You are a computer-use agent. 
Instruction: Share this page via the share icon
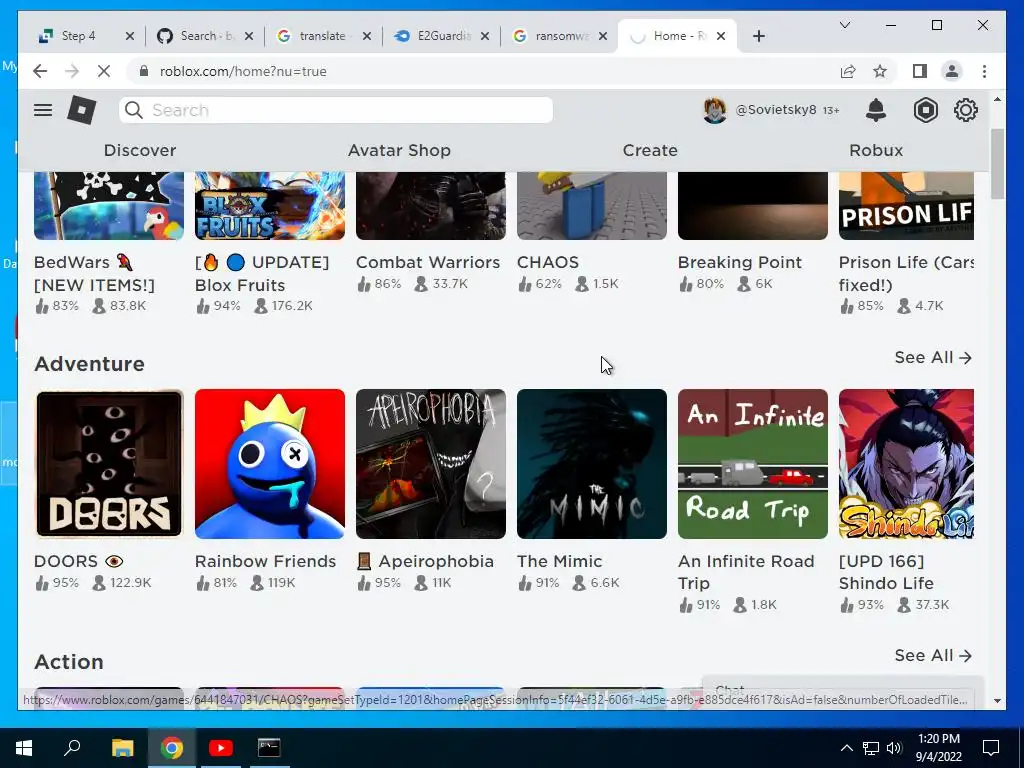[848, 71]
